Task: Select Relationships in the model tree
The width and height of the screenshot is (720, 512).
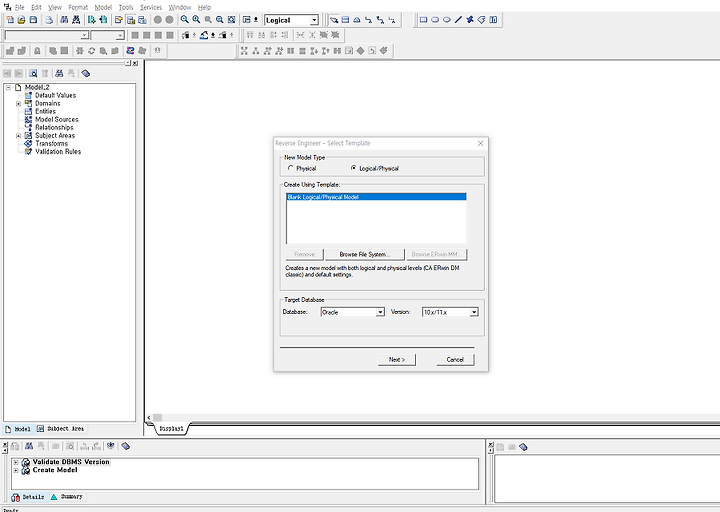Action: (x=54, y=128)
